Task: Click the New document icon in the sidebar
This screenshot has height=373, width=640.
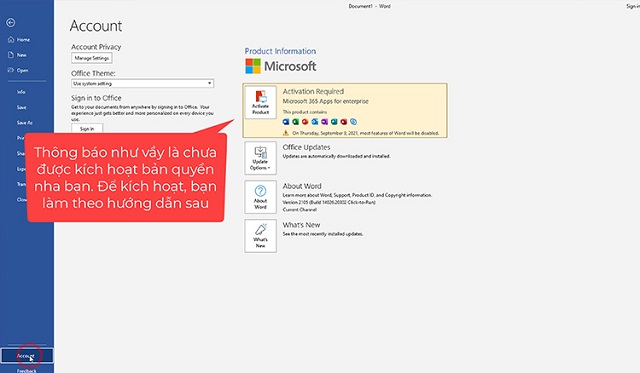Action: tap(11, 55)
